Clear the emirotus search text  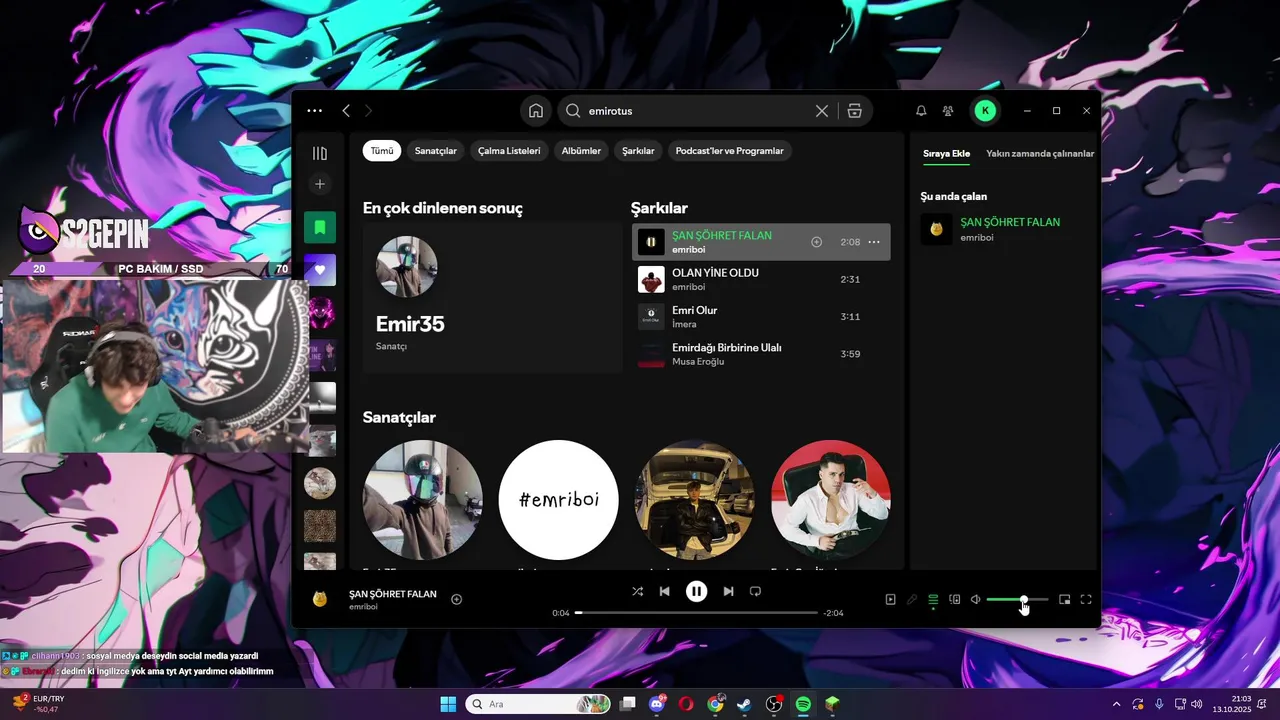pos(822,111)
